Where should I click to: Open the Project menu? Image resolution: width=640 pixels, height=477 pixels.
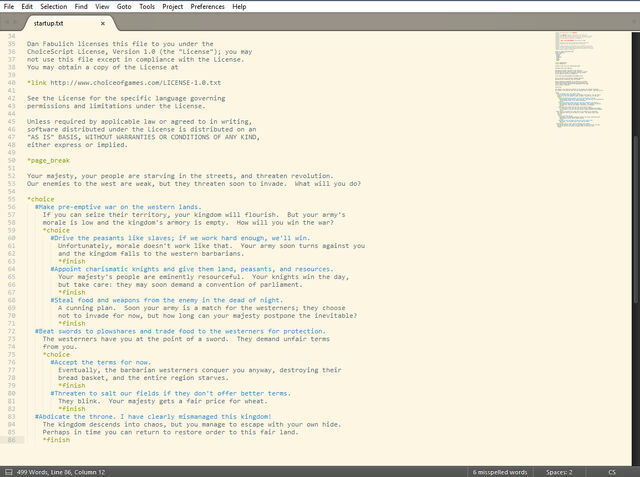173,7
